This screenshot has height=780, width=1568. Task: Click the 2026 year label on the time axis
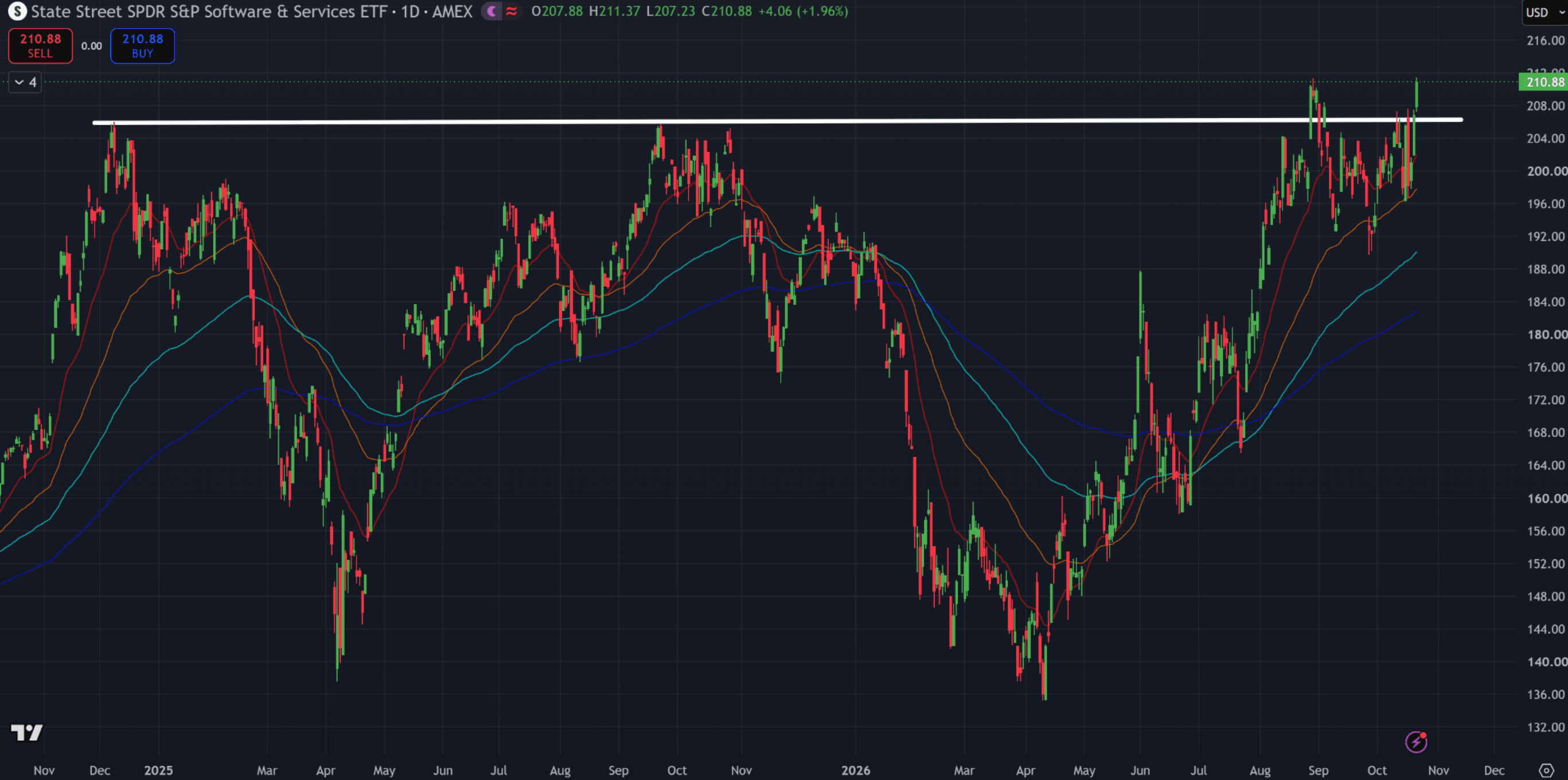click(855, 770)
